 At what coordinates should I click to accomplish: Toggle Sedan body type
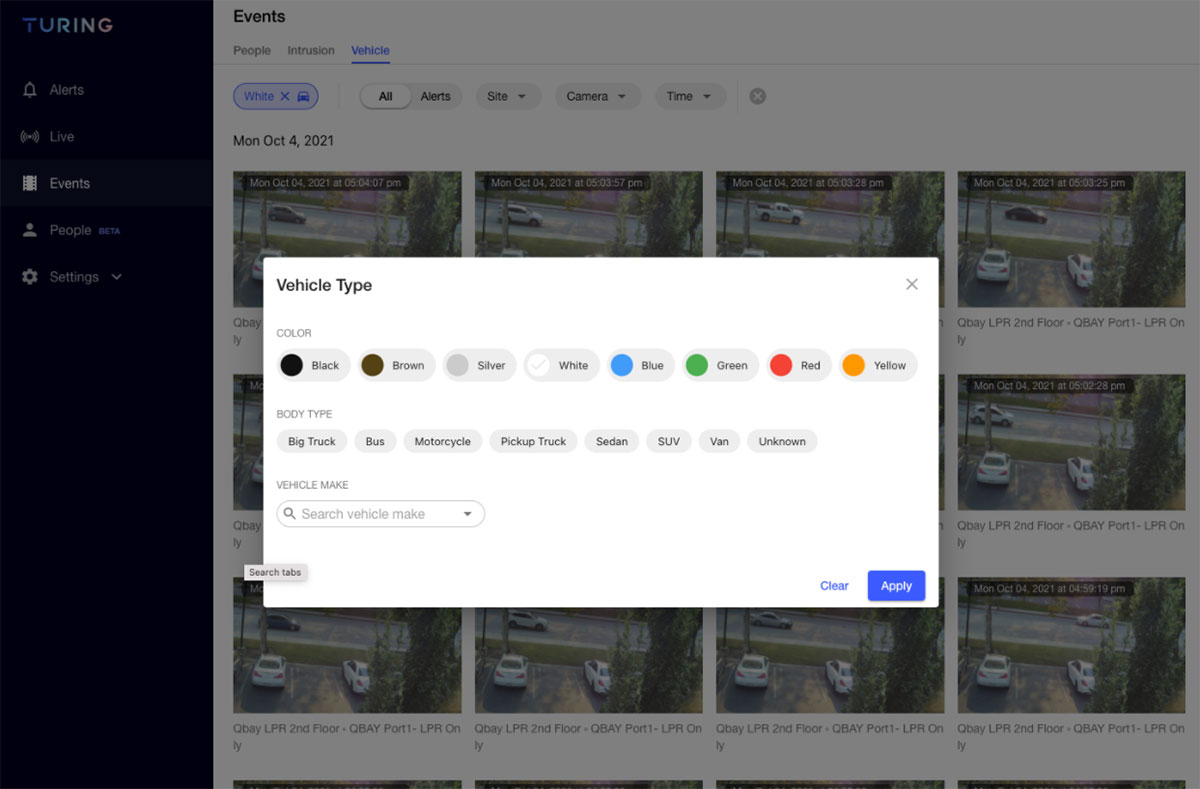click(x=612, y=441)
